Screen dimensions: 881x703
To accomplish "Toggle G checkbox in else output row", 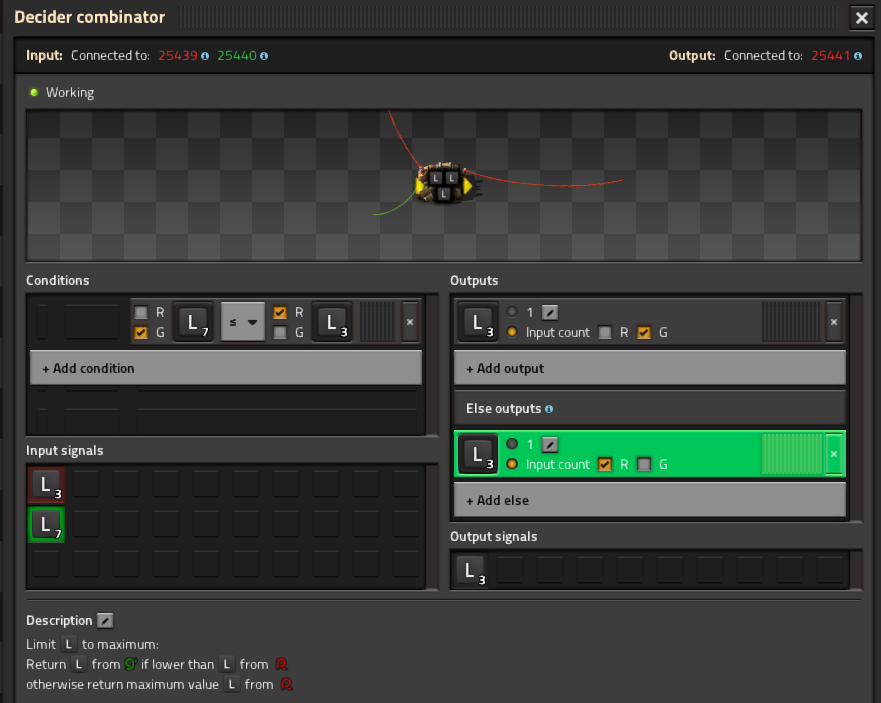I will [644, 465].
